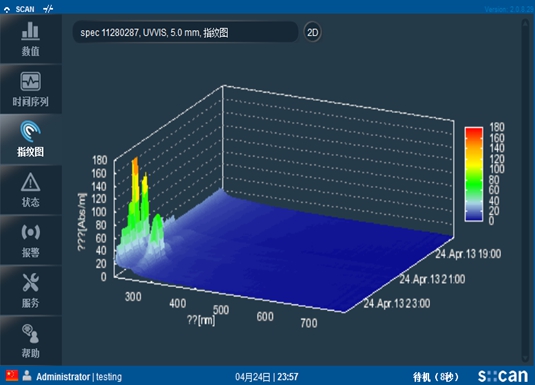Click the [nm] wavelength axis title

201,320
